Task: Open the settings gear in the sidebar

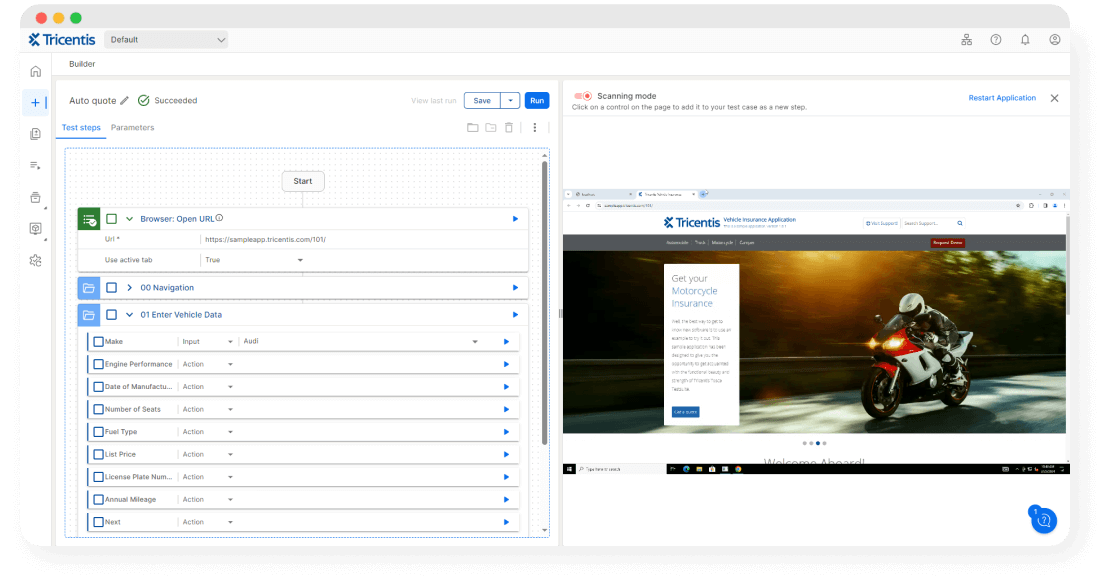Action: tap(35, 260)
